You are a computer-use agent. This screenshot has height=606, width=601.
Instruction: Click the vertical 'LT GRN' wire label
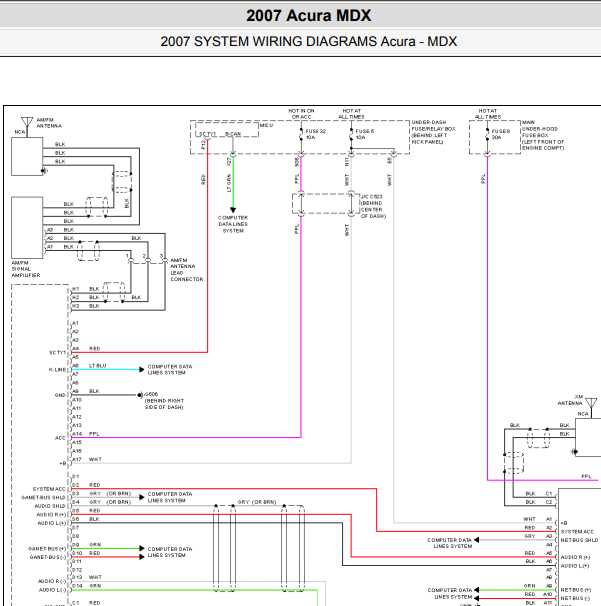[x=229, y=183]
